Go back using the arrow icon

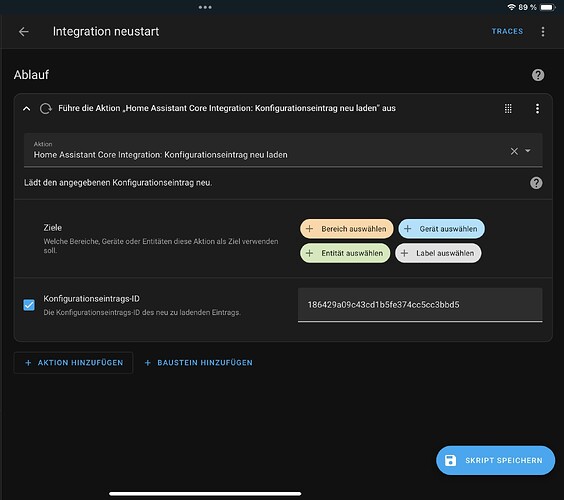tap(24, 32)
